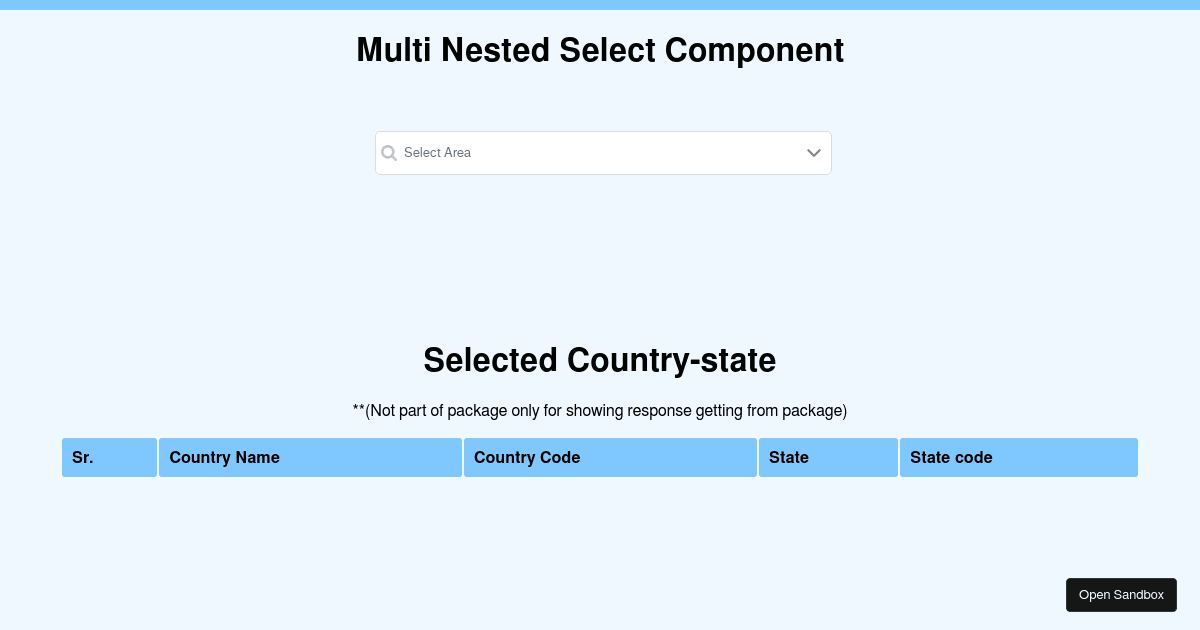
Task: Click the magnifying glass search icon
Action: point(389,152)
